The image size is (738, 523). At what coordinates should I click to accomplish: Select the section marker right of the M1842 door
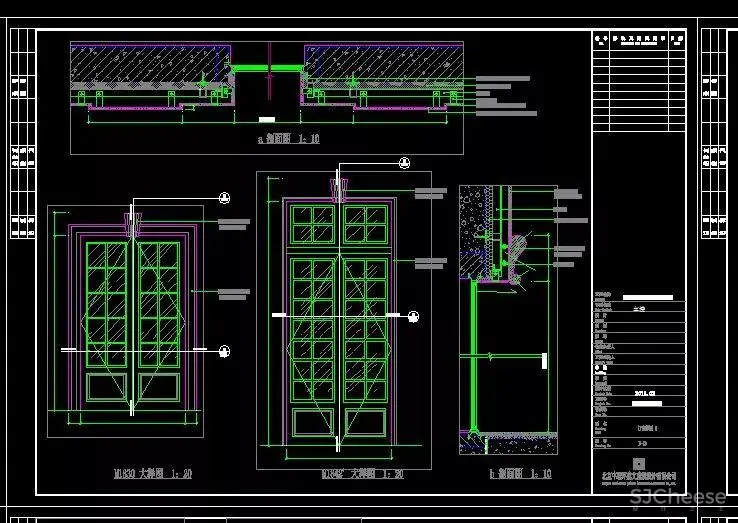click(411, 316)
